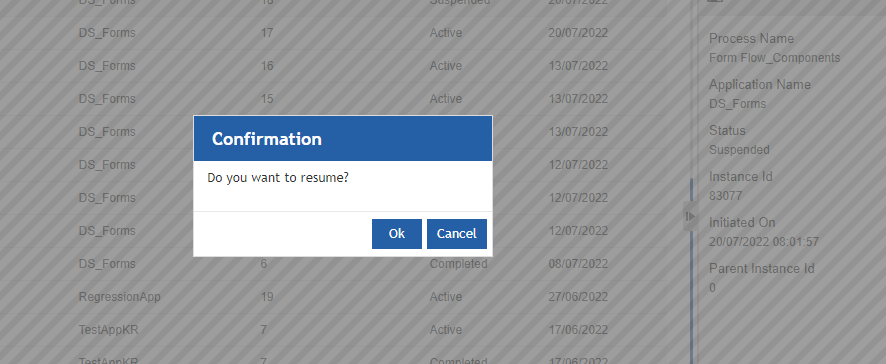Click the Application Name label in details

[x=759, y=85]
